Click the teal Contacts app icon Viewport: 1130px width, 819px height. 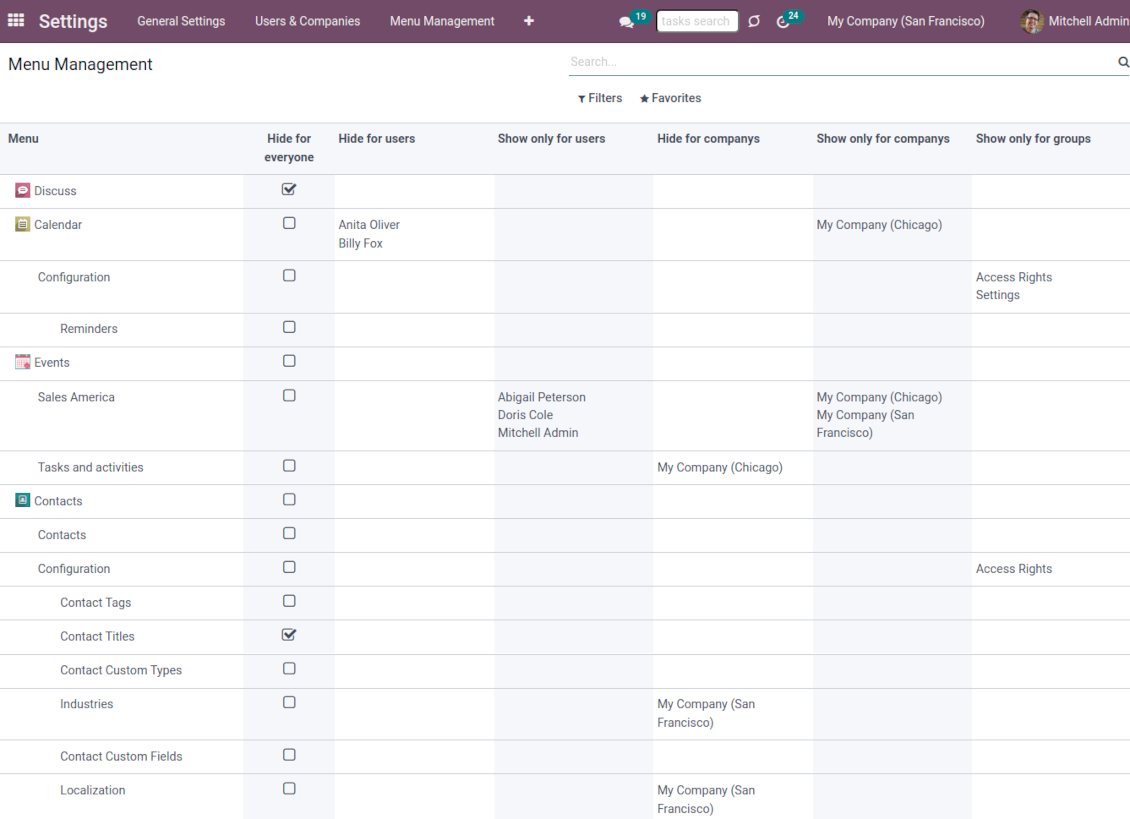22,500
